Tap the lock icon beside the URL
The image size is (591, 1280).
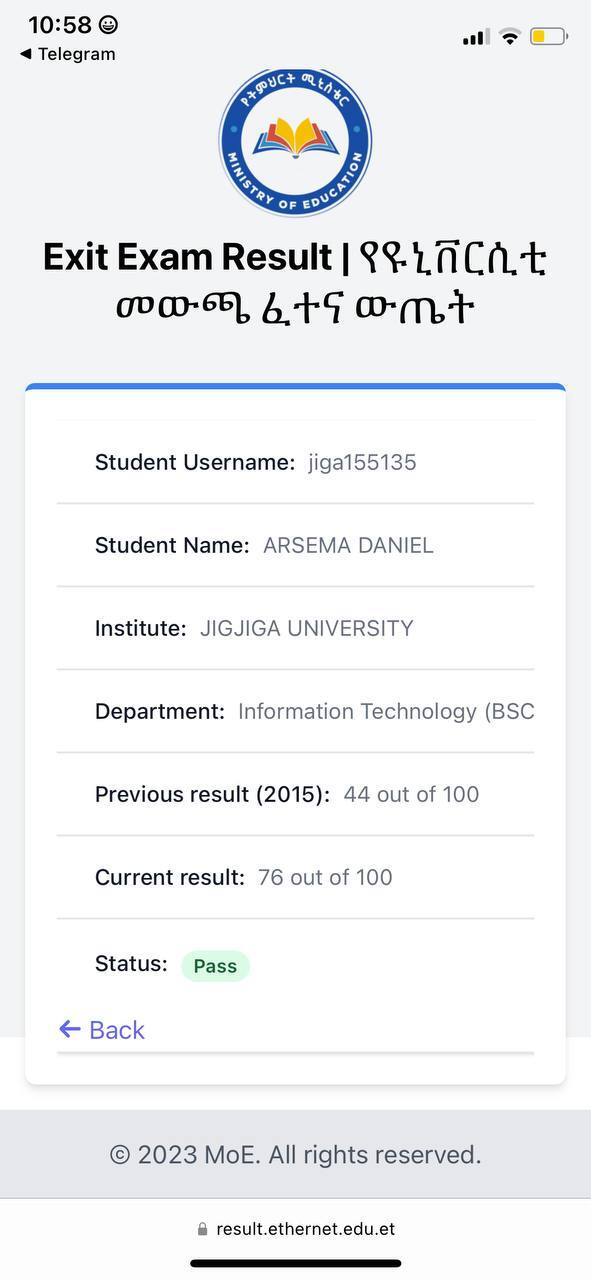pos(203,1230)
